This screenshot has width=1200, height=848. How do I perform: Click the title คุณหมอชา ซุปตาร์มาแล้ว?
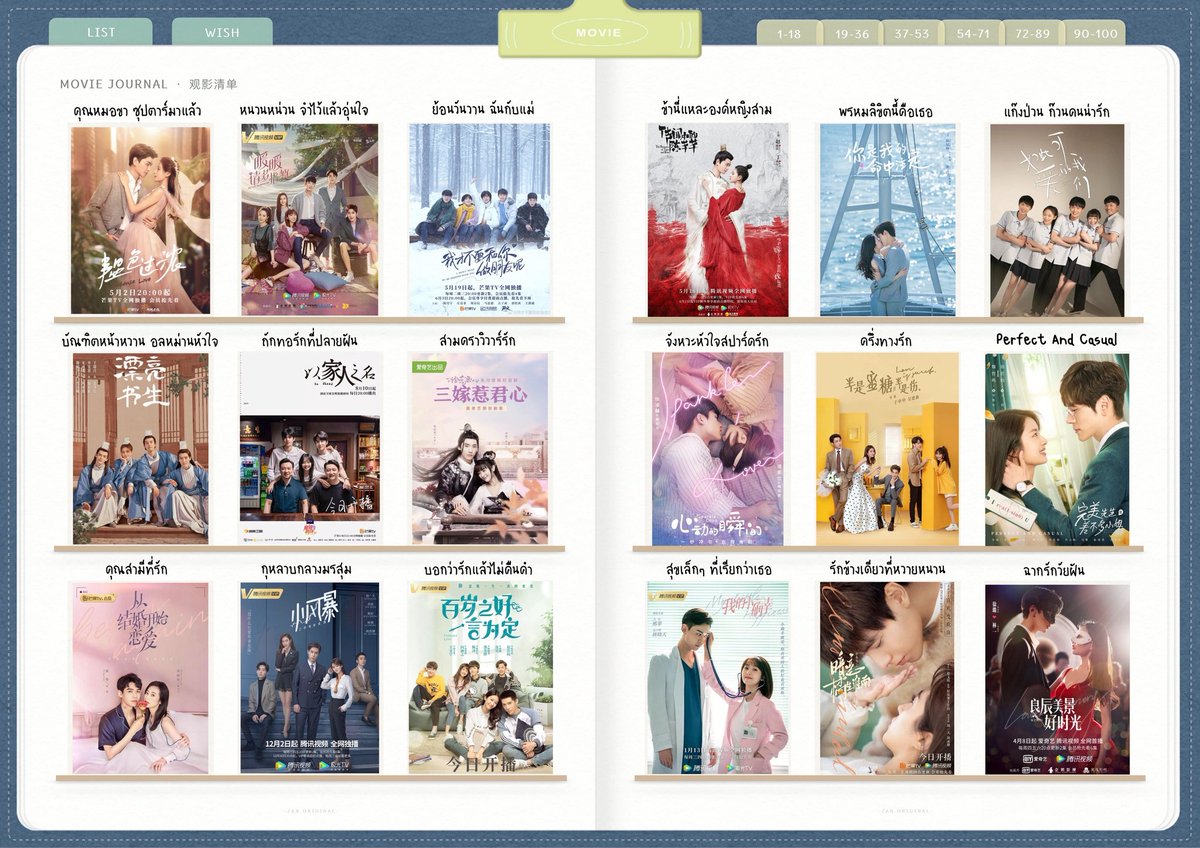[x=138, y=110]
